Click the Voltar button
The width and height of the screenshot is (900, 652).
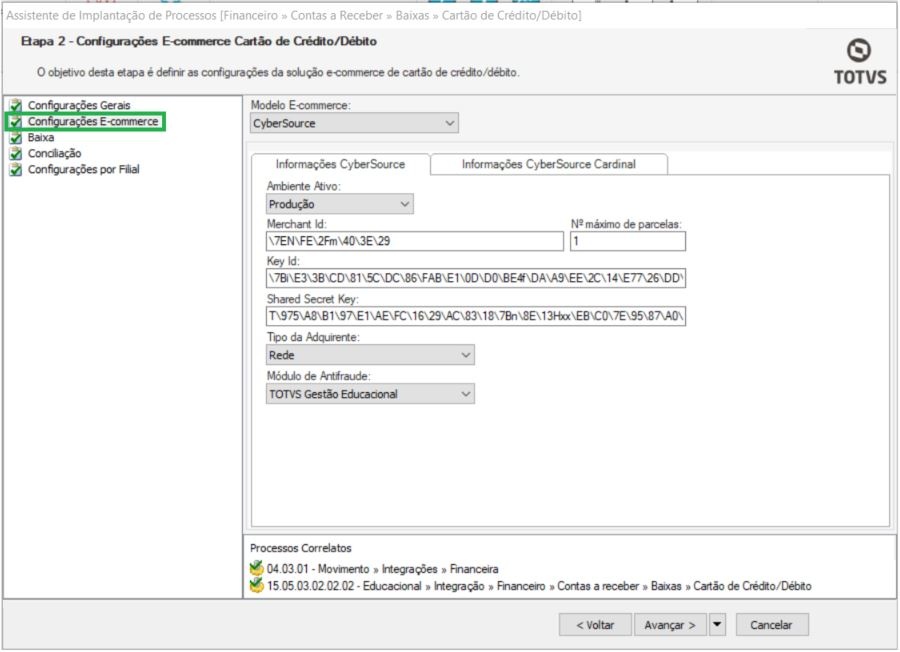[x=595, y=624]
